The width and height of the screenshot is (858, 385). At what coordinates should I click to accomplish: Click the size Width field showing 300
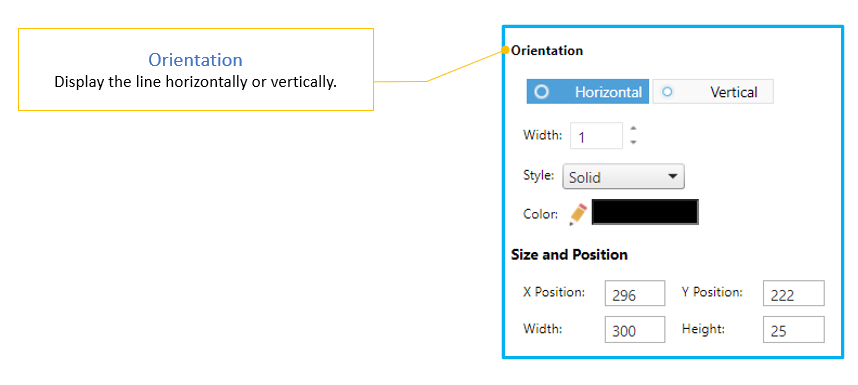point(635,329)
